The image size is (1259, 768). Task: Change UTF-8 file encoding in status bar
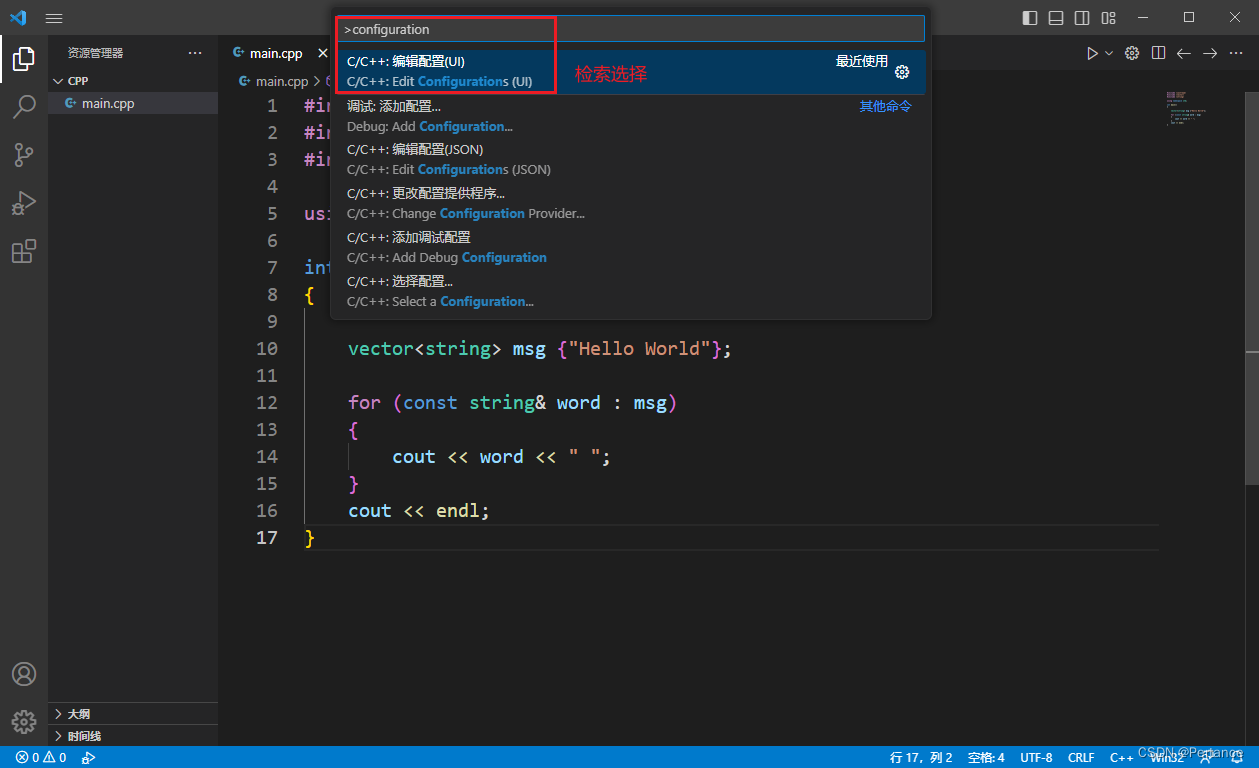1036,758
